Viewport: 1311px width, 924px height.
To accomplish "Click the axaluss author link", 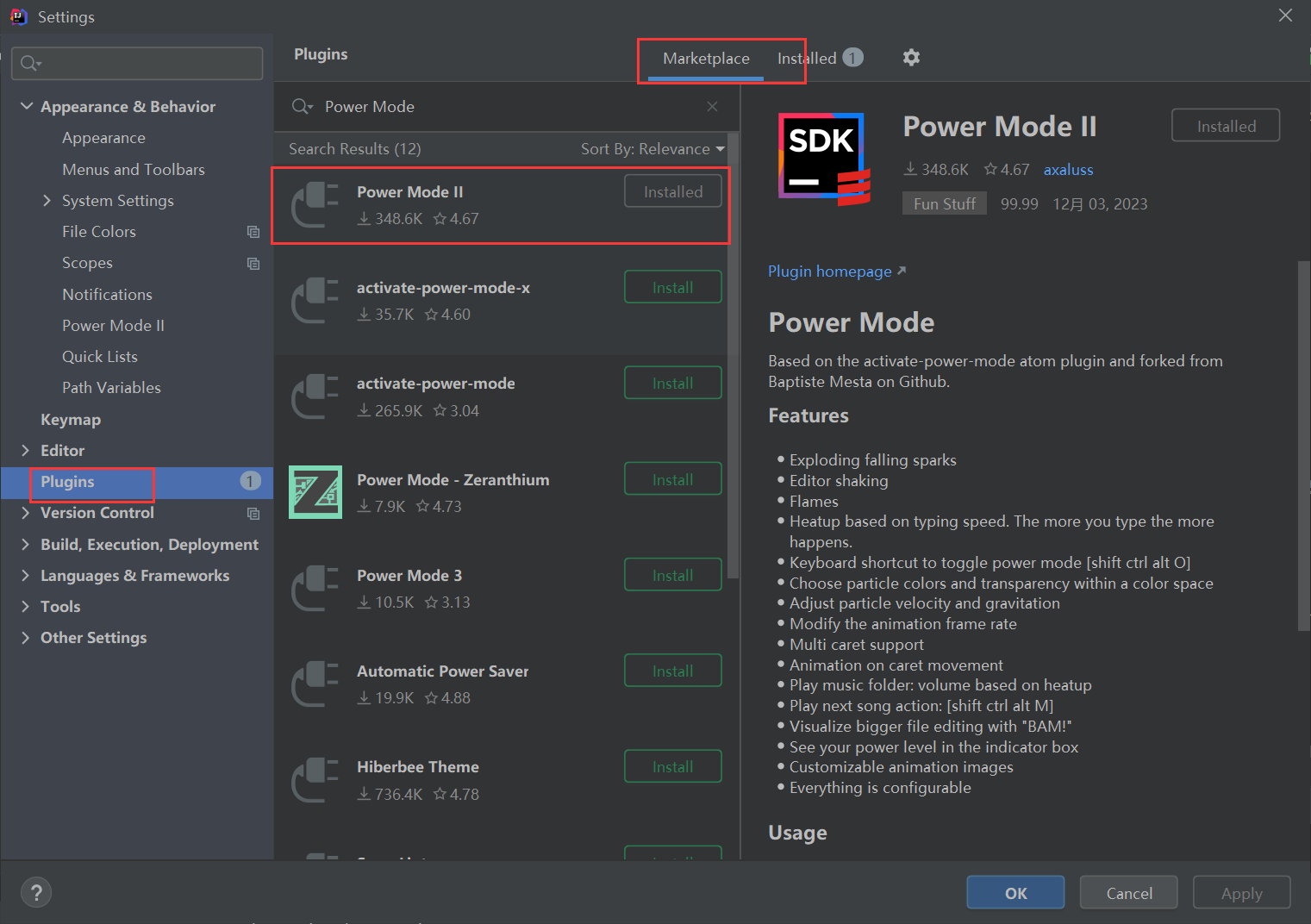I will (1068, 169).
